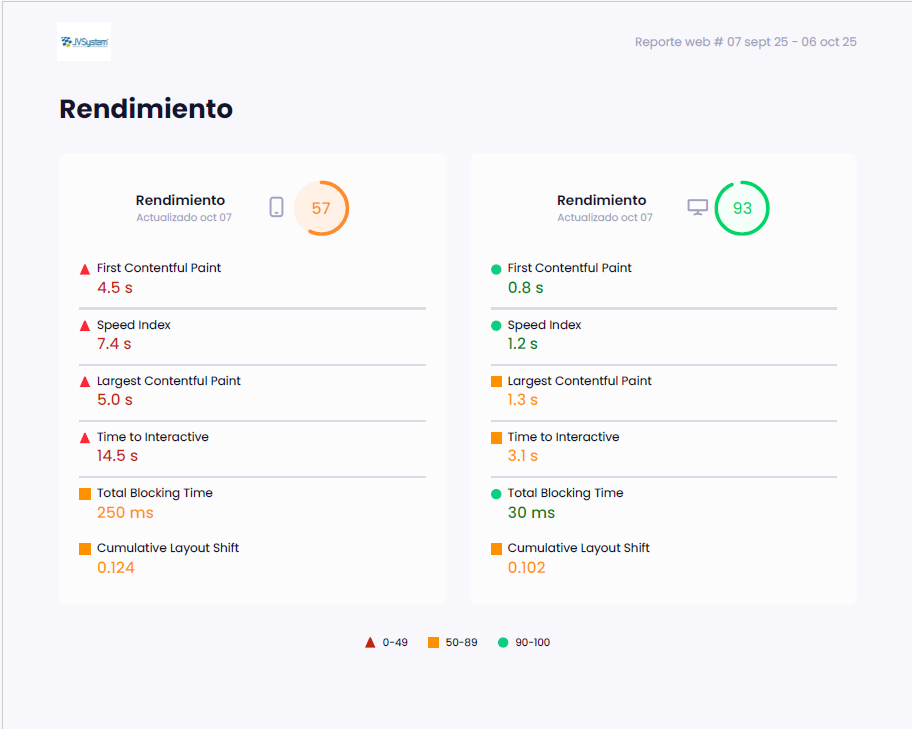The height and width of the screenshot is (729, 912).
Task: Click red triangle beside mobile First Contentful Paint
Action: 85,269
